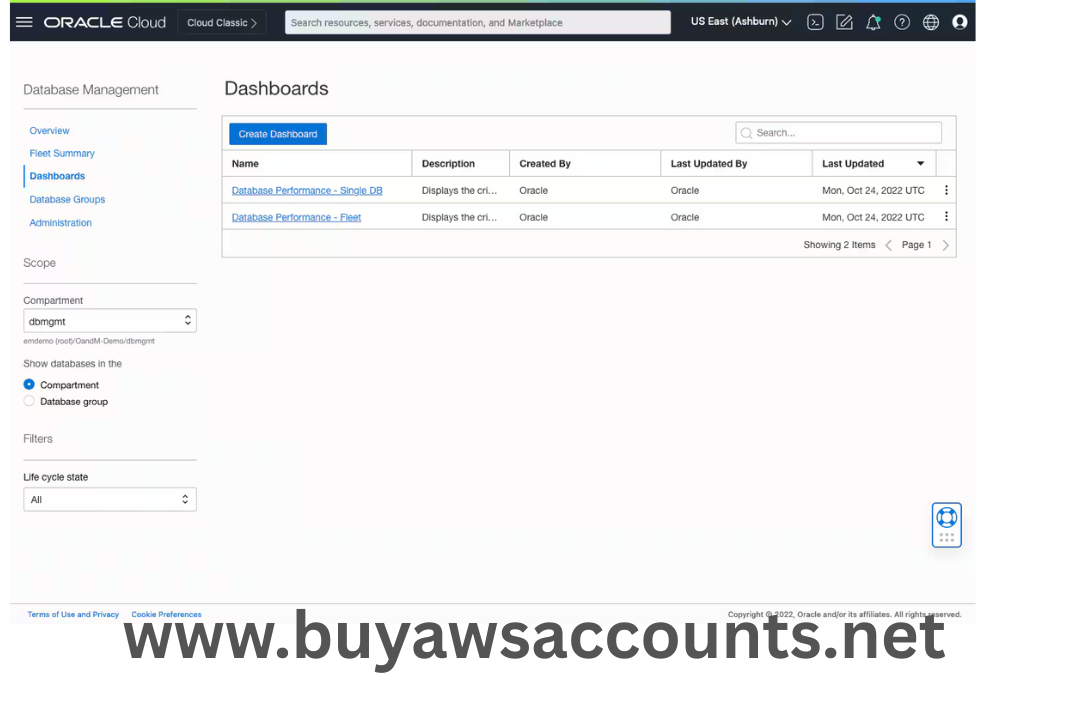Click the search magnifier icon in dashboards table
Image resolution: width=1080 pixels, height=720 pixels.
(746, 133)
